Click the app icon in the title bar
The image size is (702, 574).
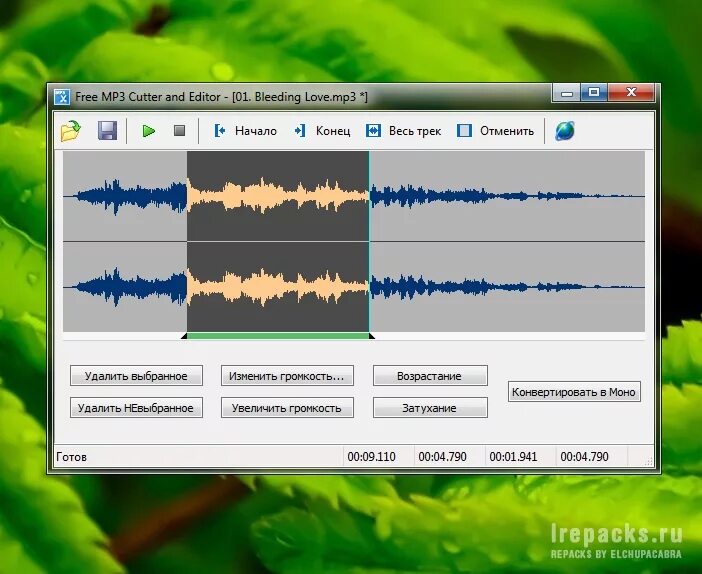point(62,97)
